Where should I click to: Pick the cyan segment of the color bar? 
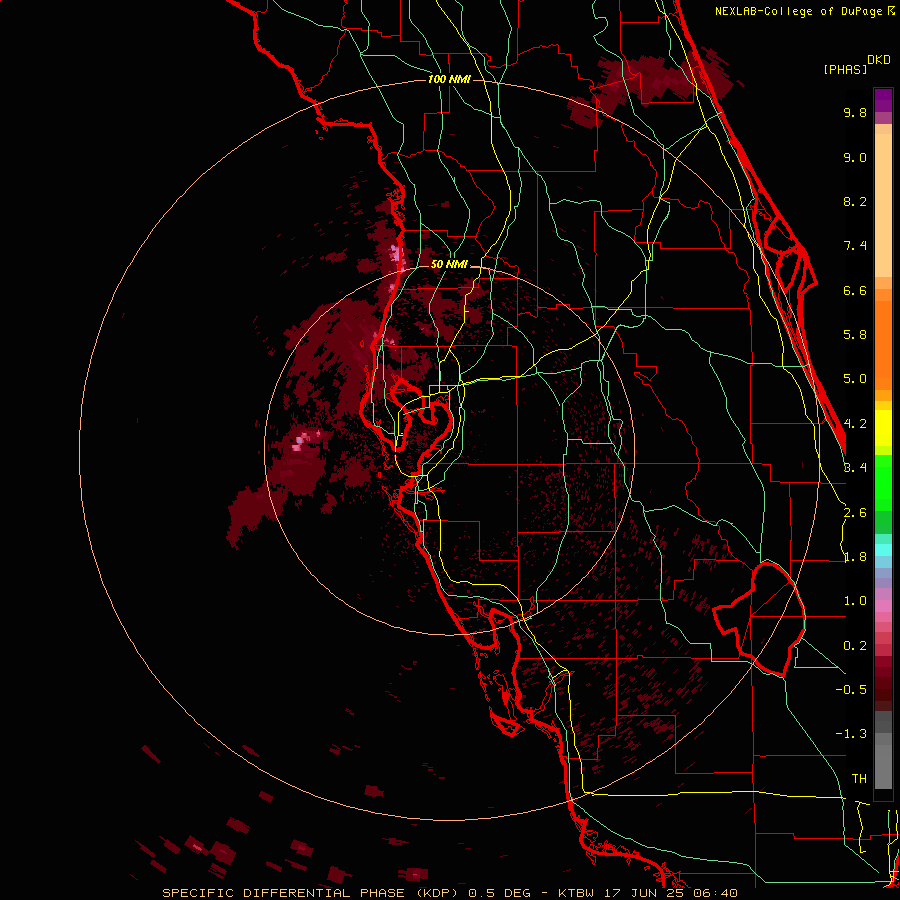tap(883, 550)
